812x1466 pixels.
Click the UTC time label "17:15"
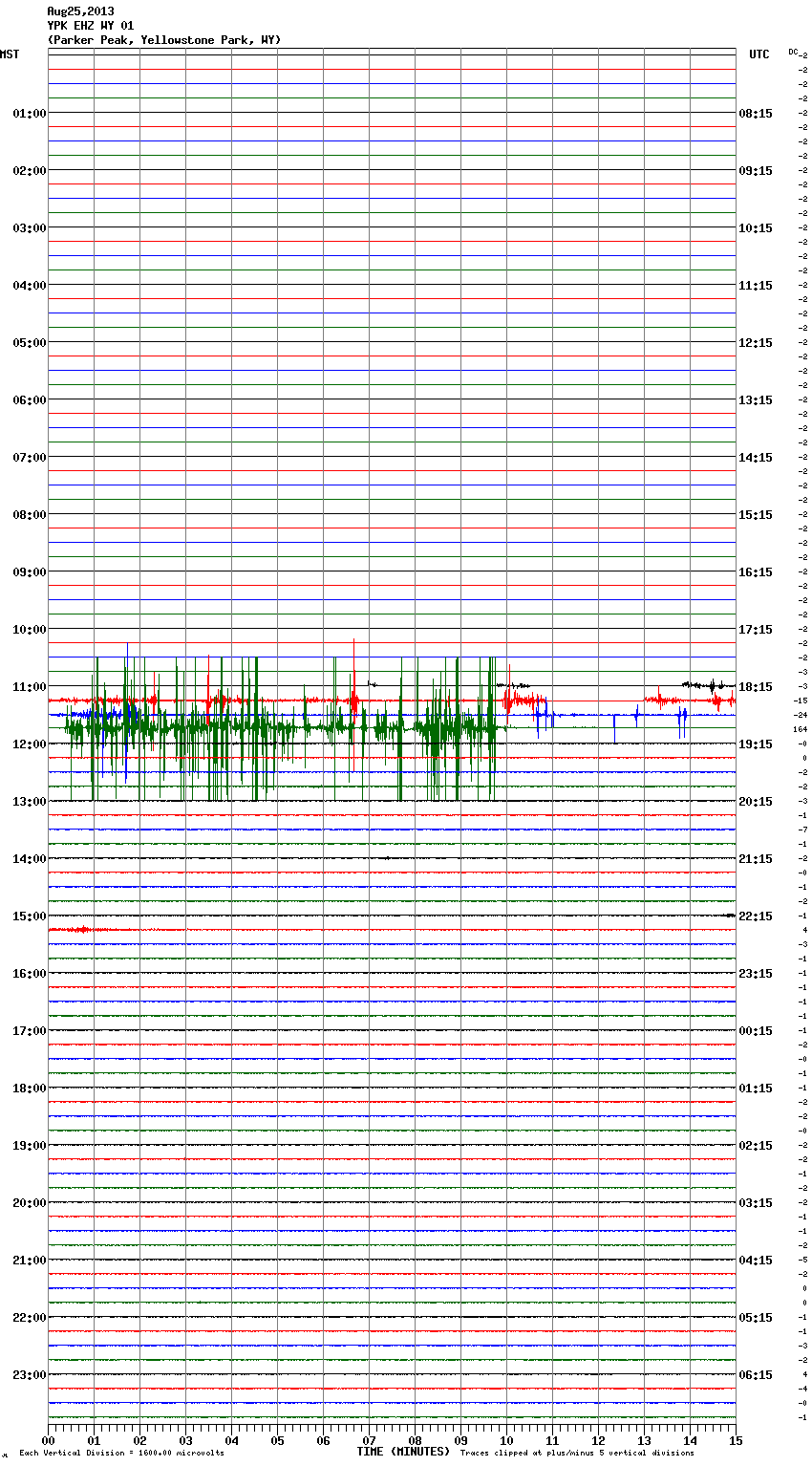[x=756, y=630]
